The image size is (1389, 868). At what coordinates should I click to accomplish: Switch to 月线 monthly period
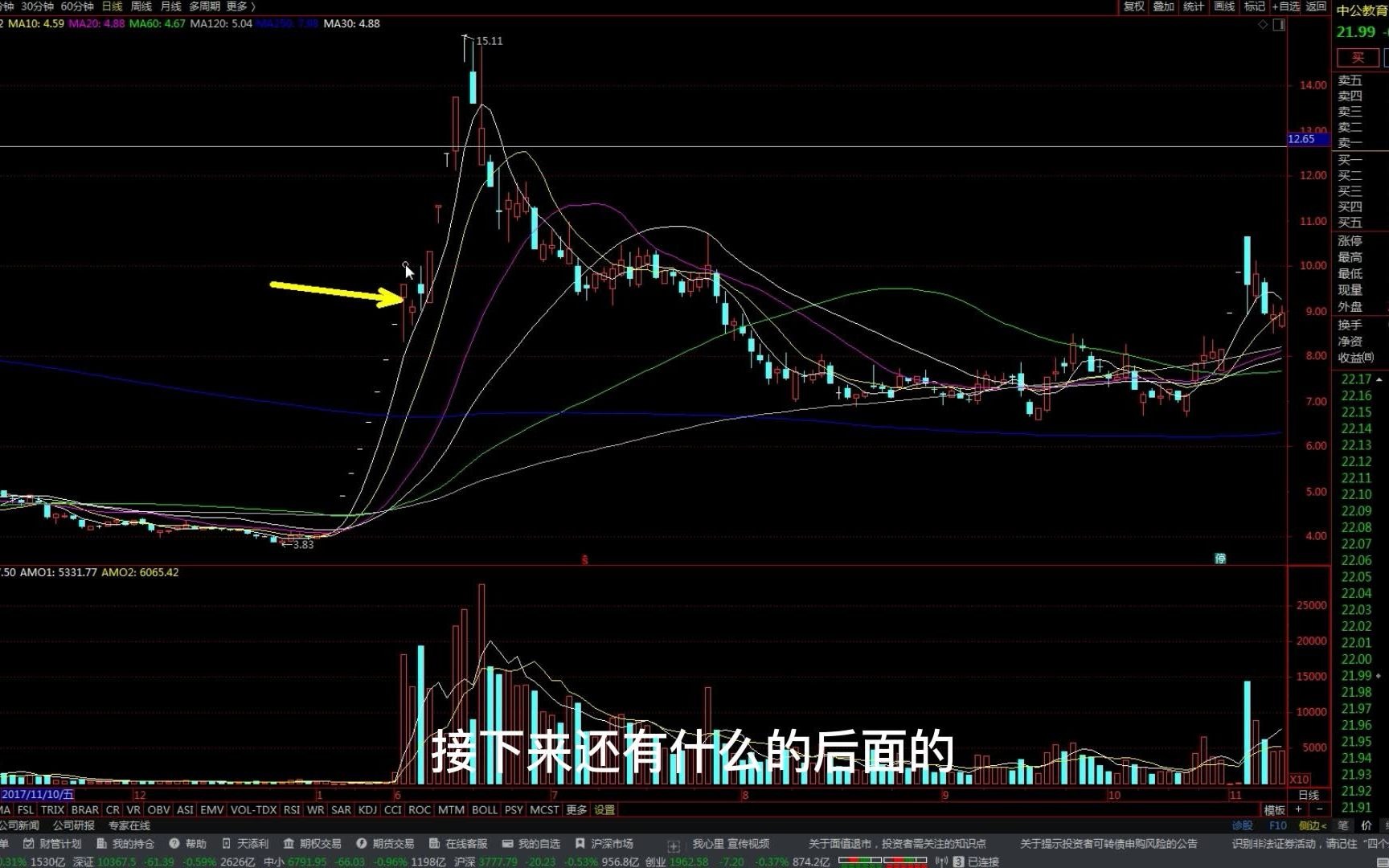click(170, 6)
